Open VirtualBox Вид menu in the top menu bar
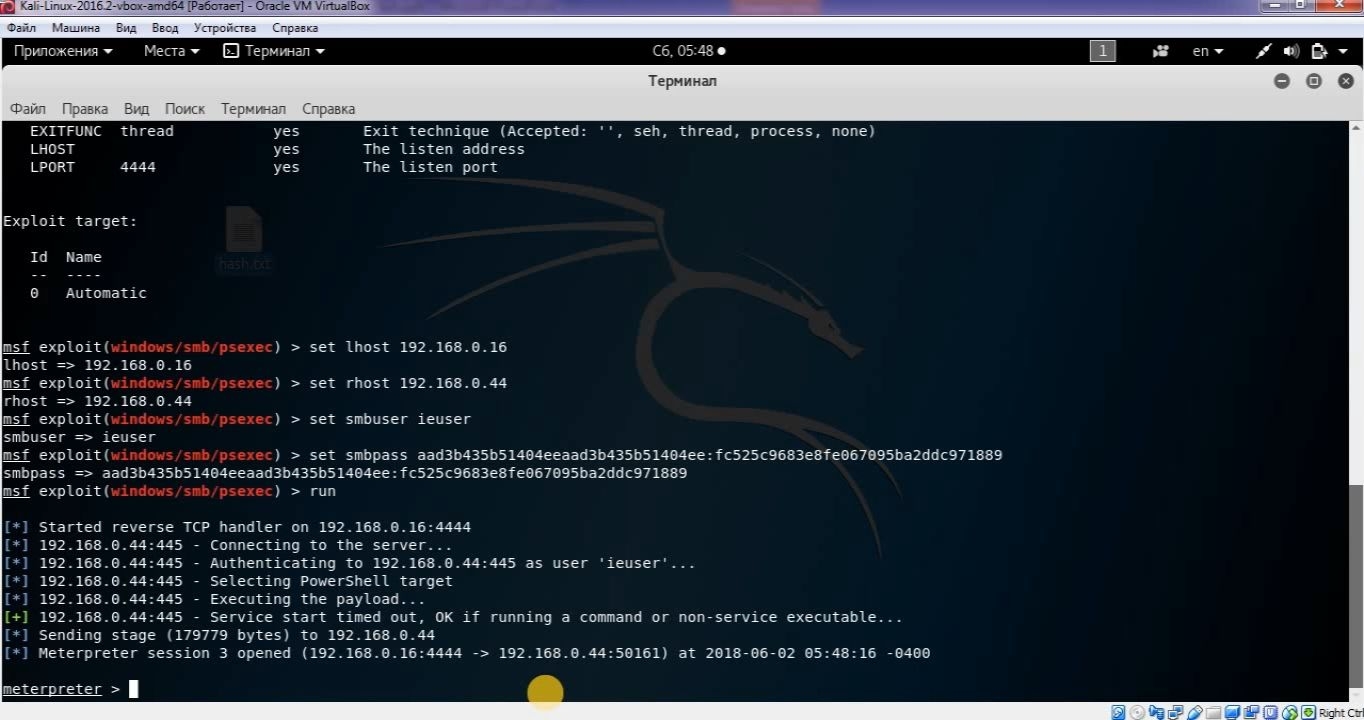The height and width of the screenshot is (720, 1364). coord(126,28)
